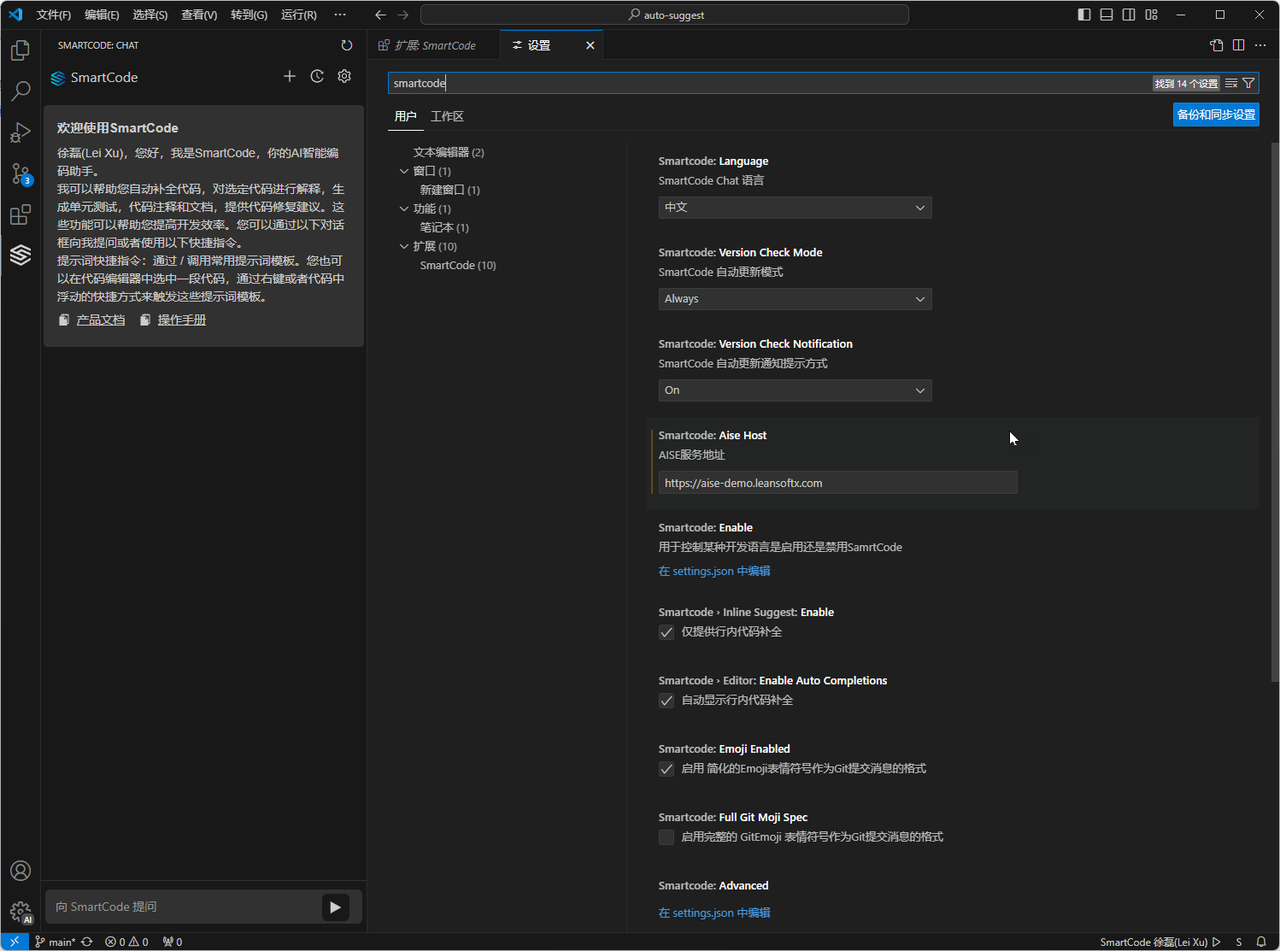
Task: Select 笔记本 (1) in settings tree
Action: [x=445, y=228]
